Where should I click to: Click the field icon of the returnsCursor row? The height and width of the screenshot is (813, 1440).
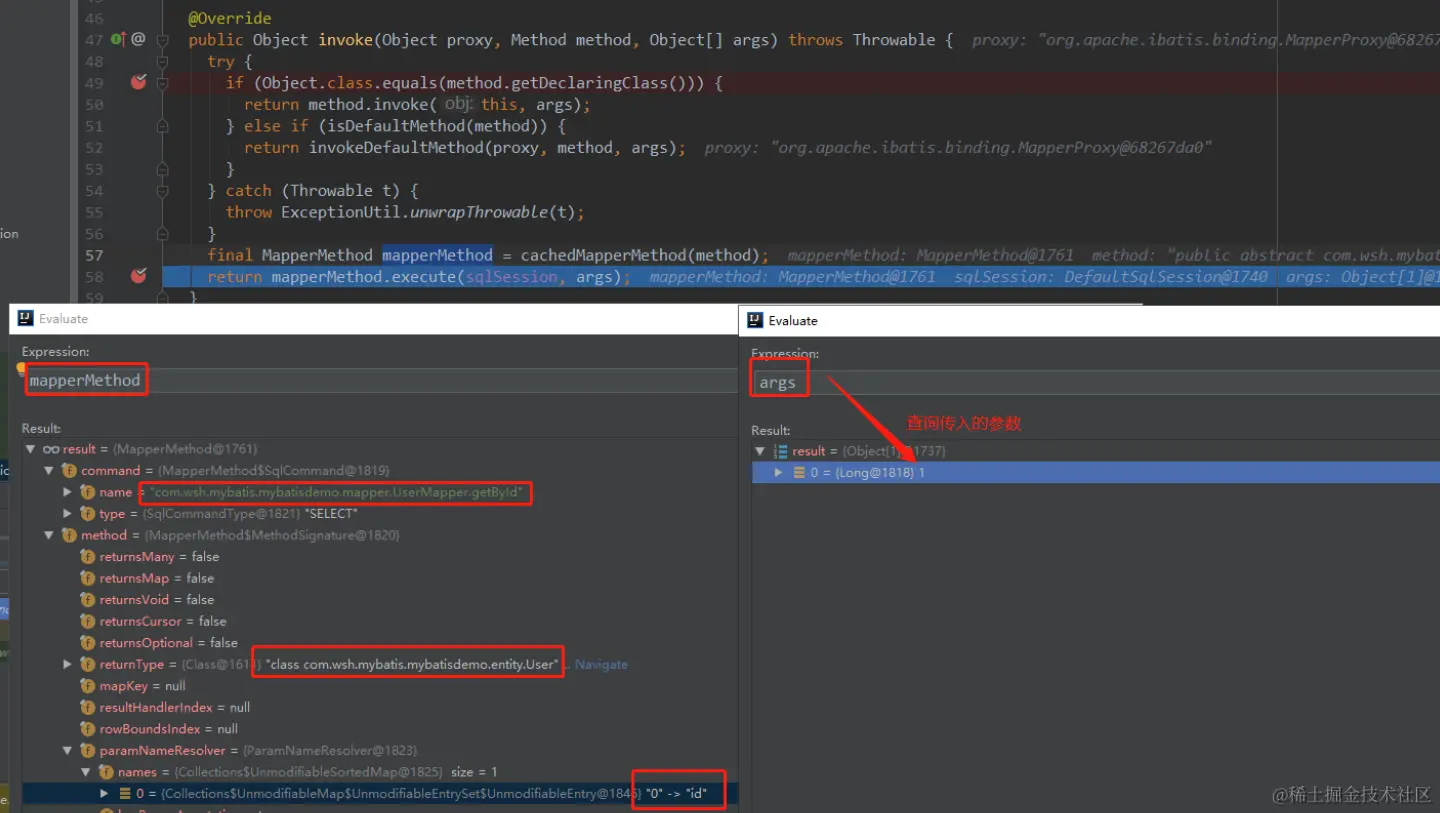(x=87, y=621)
